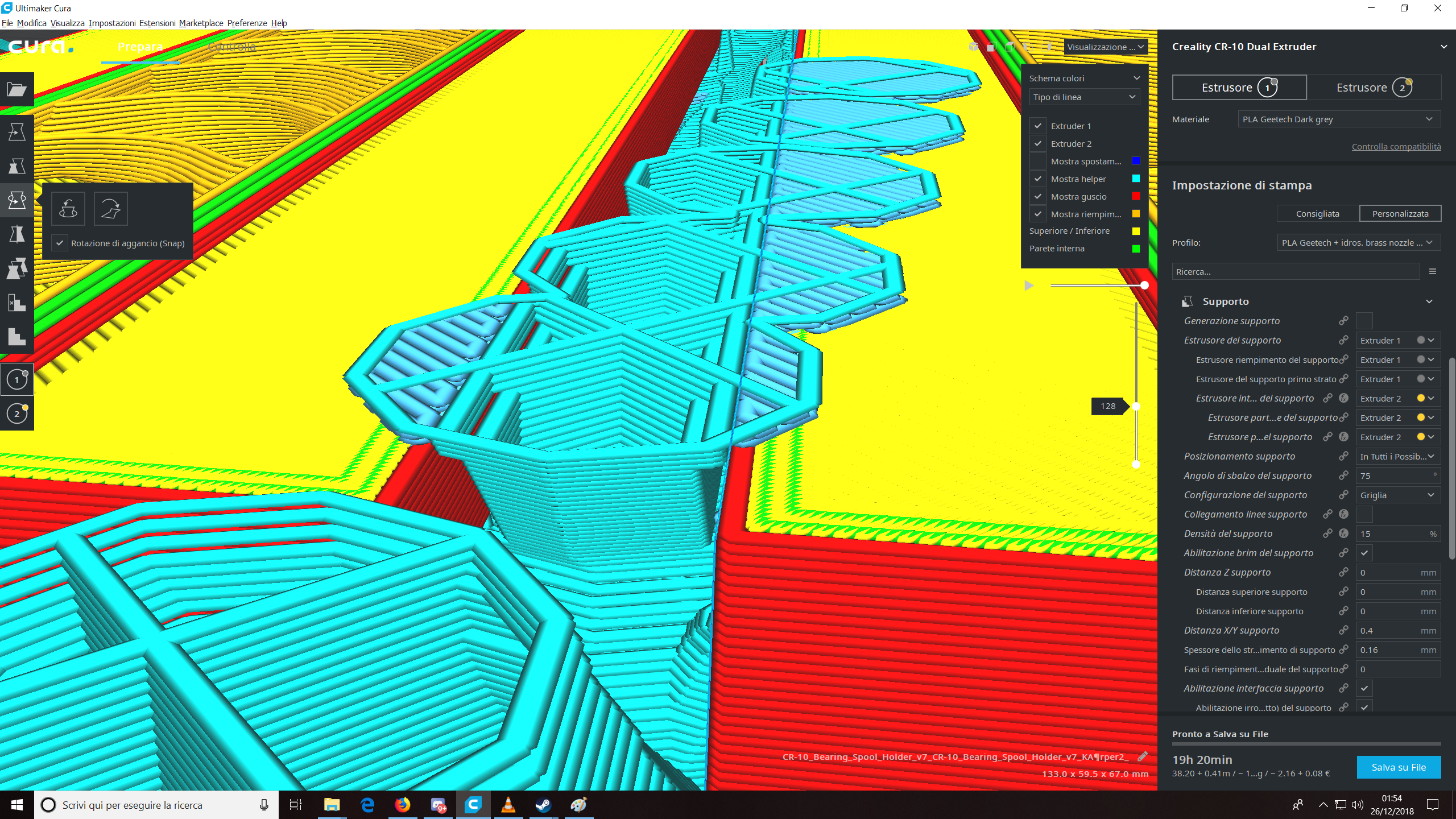
Task: Click the Controlla compatibilità link
Action: [x=1396, y=146]
